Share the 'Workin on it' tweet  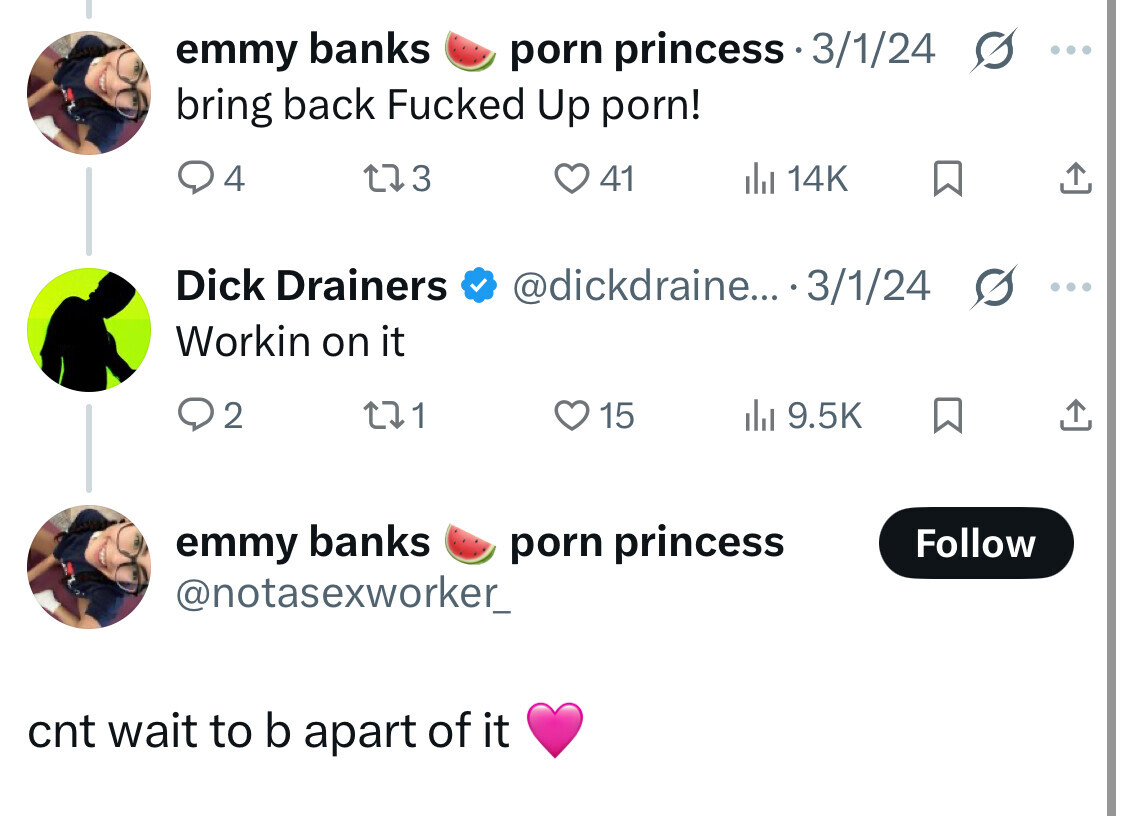1074,414
